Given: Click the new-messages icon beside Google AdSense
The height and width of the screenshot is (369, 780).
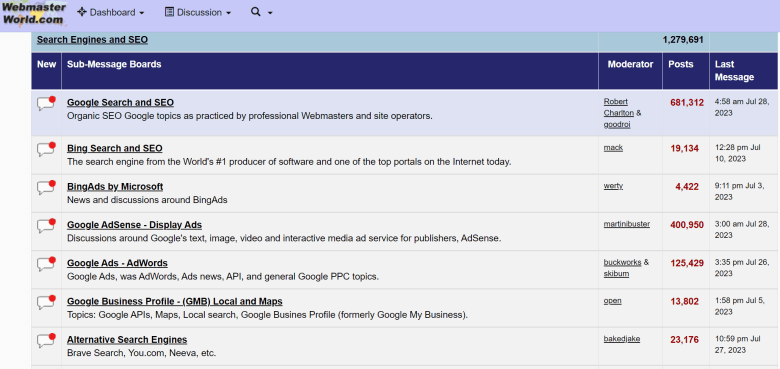Looking at the screenshot, I should 46,226.
